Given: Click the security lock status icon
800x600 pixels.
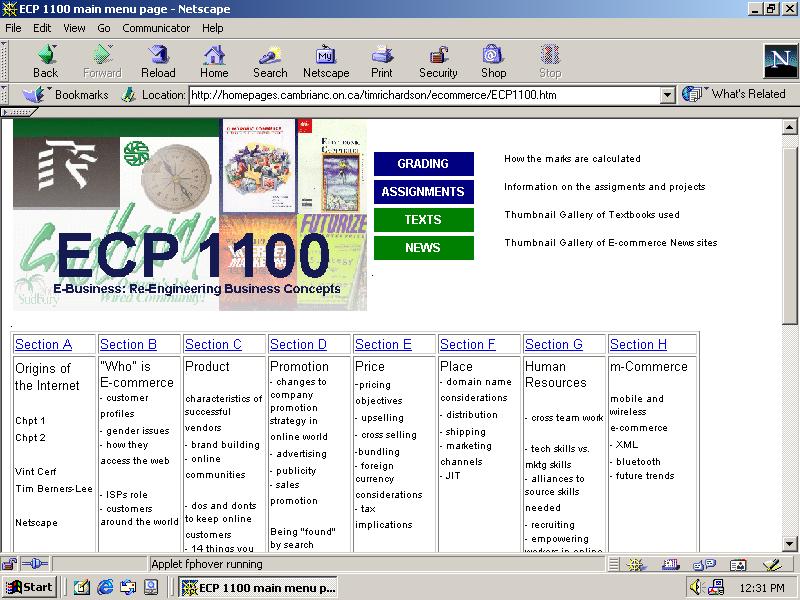Looking at the screenshot, I should coord(9,564).
